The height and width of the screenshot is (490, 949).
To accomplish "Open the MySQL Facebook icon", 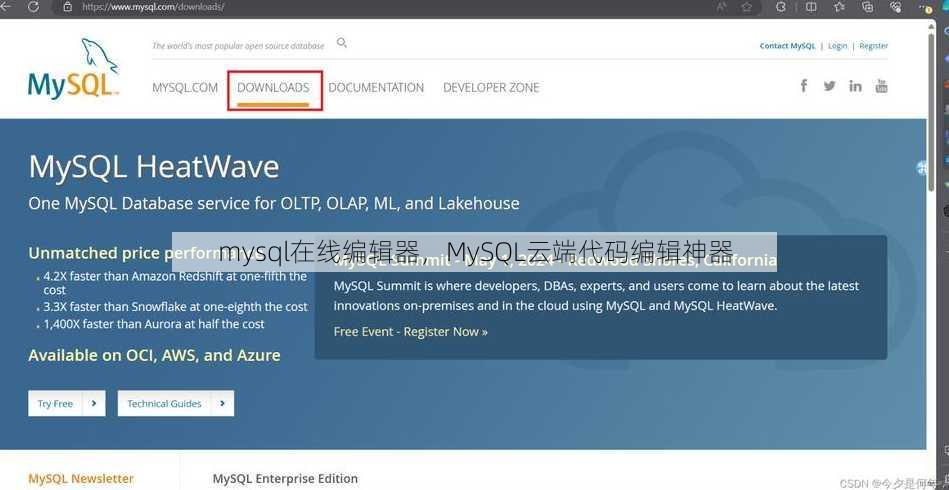I will [804, 86].
